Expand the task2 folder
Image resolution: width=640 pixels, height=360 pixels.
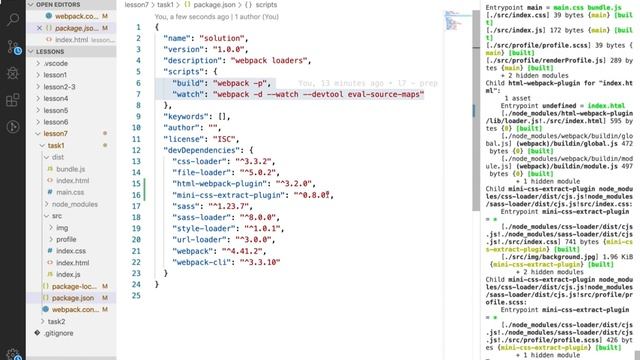[x=42, y=322]
